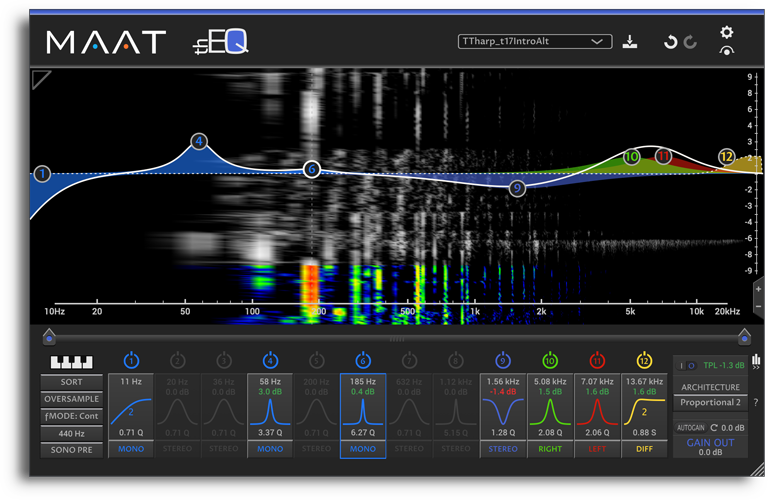Click the save preset download icon

point(630,42)
